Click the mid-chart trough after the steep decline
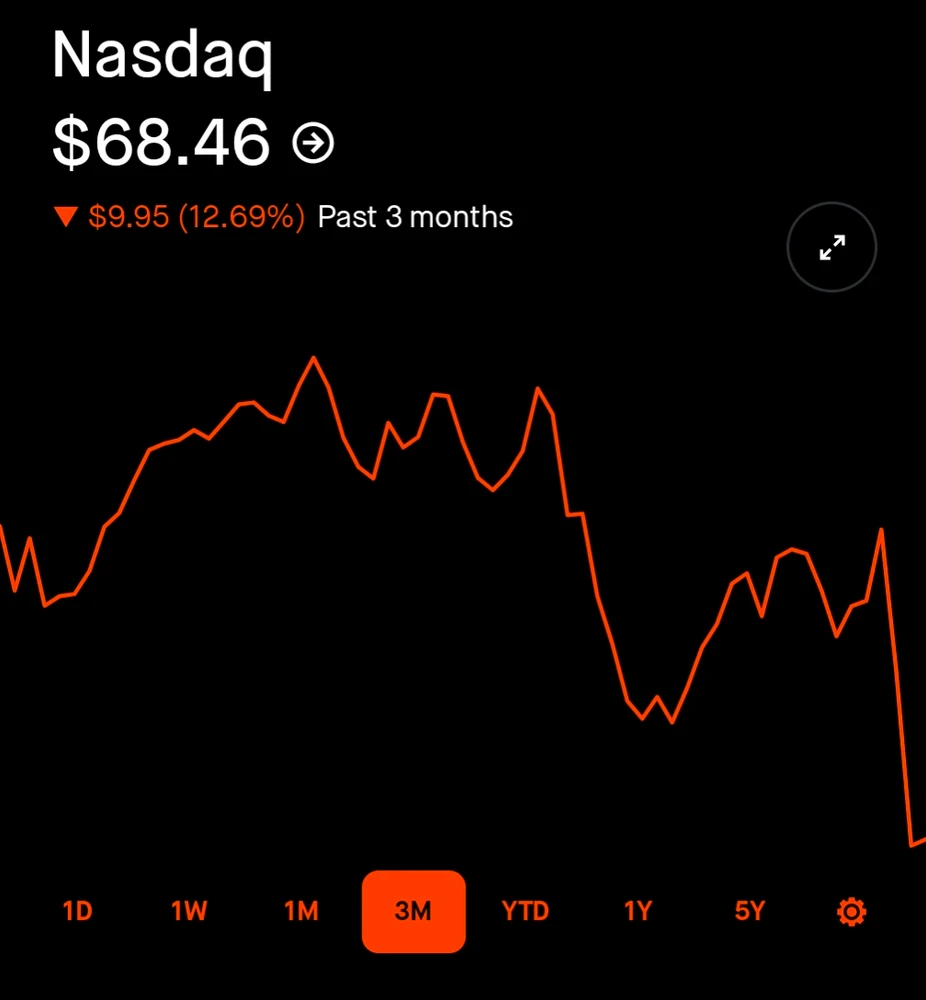Image resolution: width=926 pixels, height=1000 pixels. pyautogui.click(x=672, y=722)
